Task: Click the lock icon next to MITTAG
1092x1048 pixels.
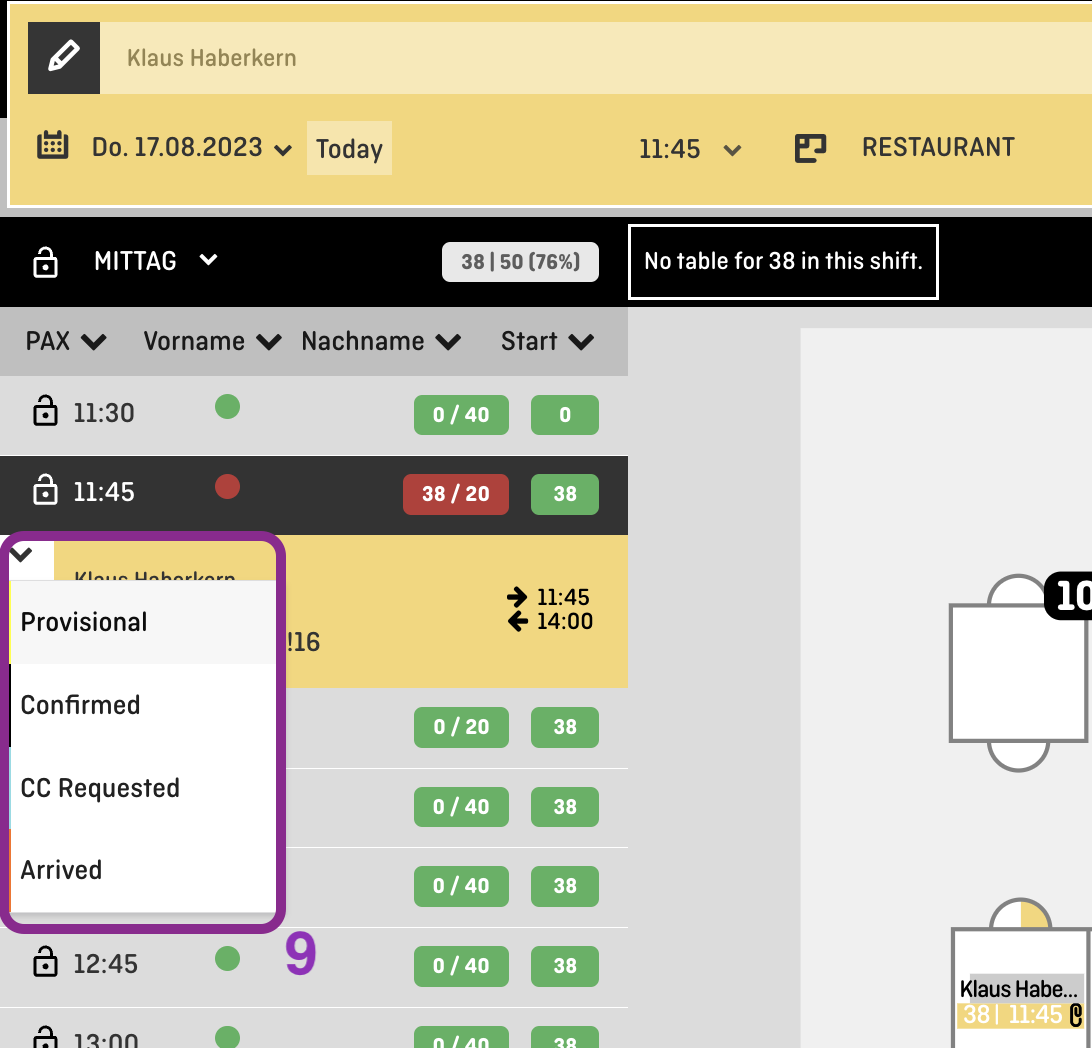Action: coord(45,261)
